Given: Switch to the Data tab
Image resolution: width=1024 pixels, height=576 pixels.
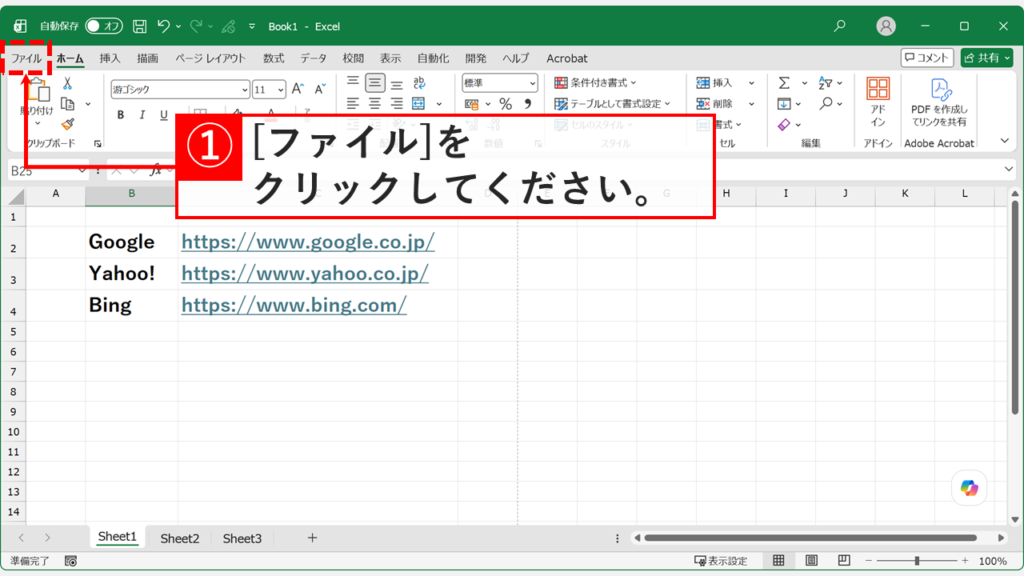Looking at the screenshot, I should tap(313, 58).
